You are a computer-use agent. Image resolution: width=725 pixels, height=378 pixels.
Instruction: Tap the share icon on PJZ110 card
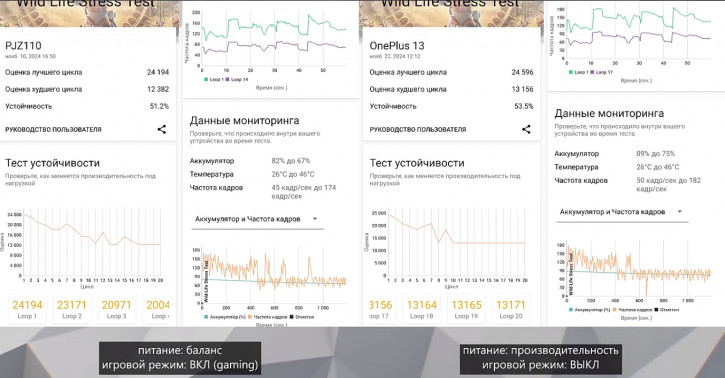click(x=161, y=129)
